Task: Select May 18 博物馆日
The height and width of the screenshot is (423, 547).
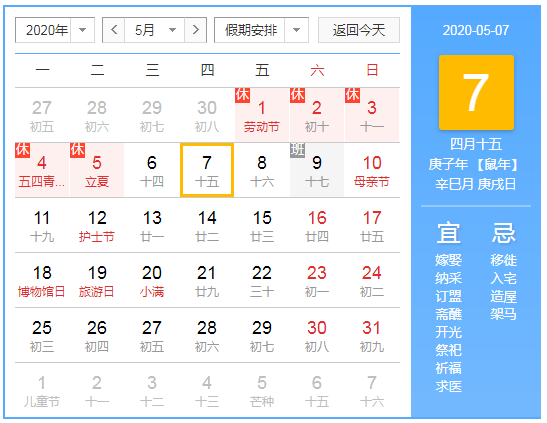Action: click(42, 280)
